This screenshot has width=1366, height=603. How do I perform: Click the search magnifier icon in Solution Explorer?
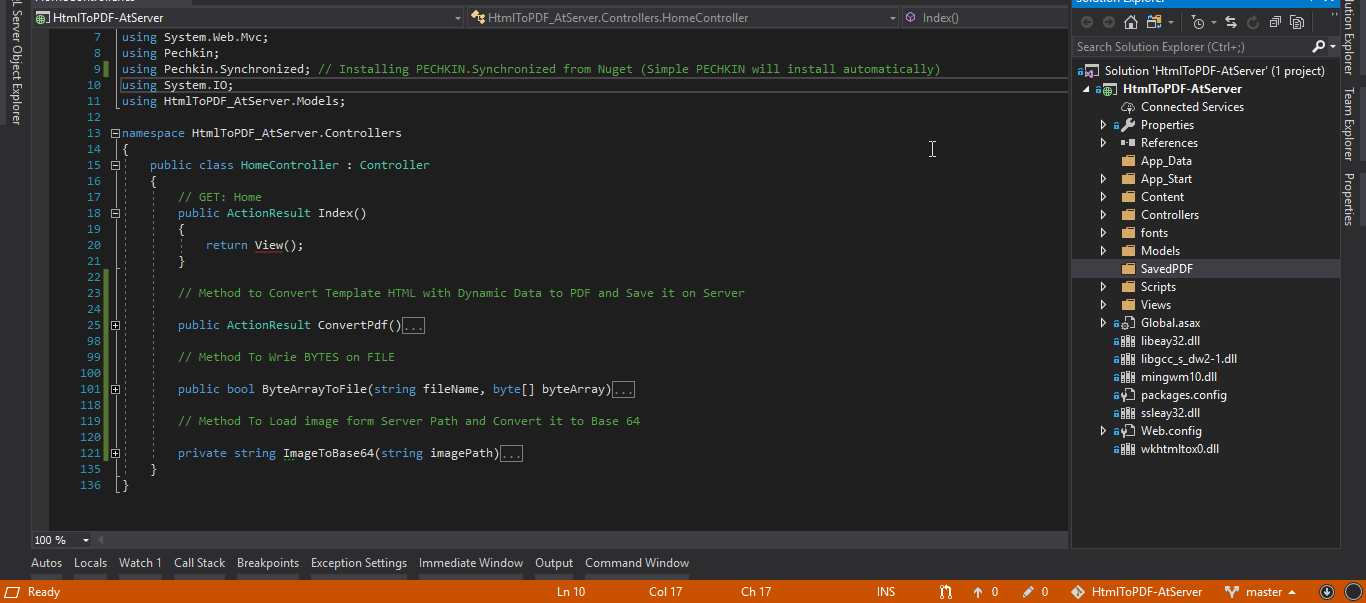(x=1318, y=47)
